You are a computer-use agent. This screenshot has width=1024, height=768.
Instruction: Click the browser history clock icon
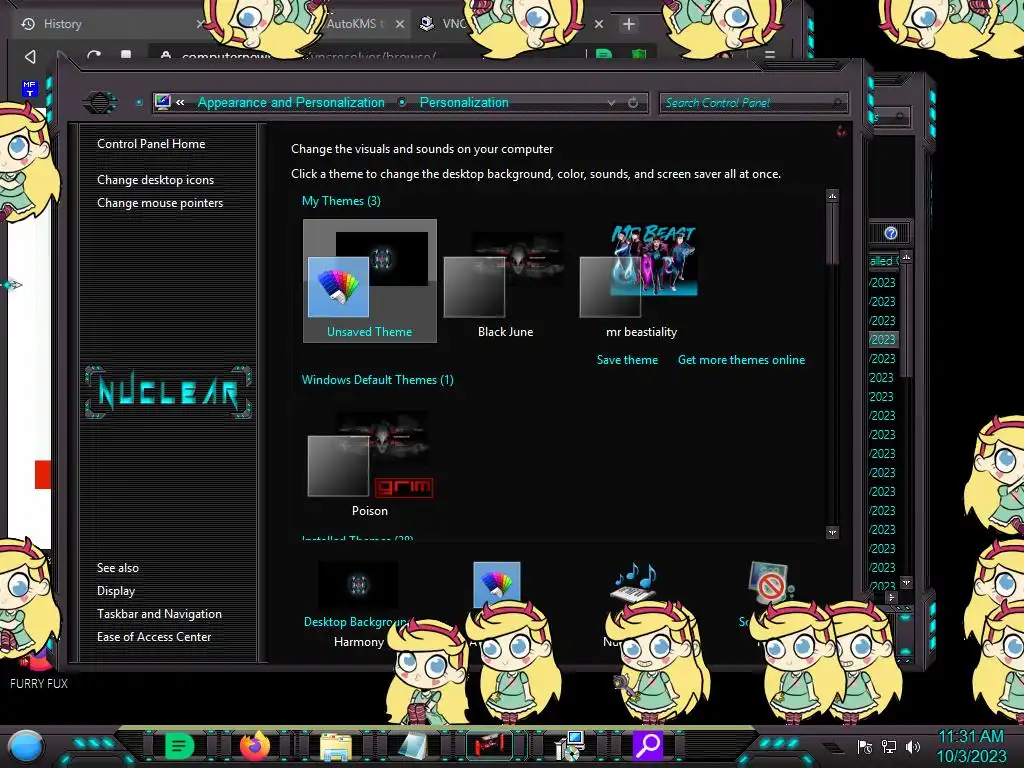click(28, 24)
